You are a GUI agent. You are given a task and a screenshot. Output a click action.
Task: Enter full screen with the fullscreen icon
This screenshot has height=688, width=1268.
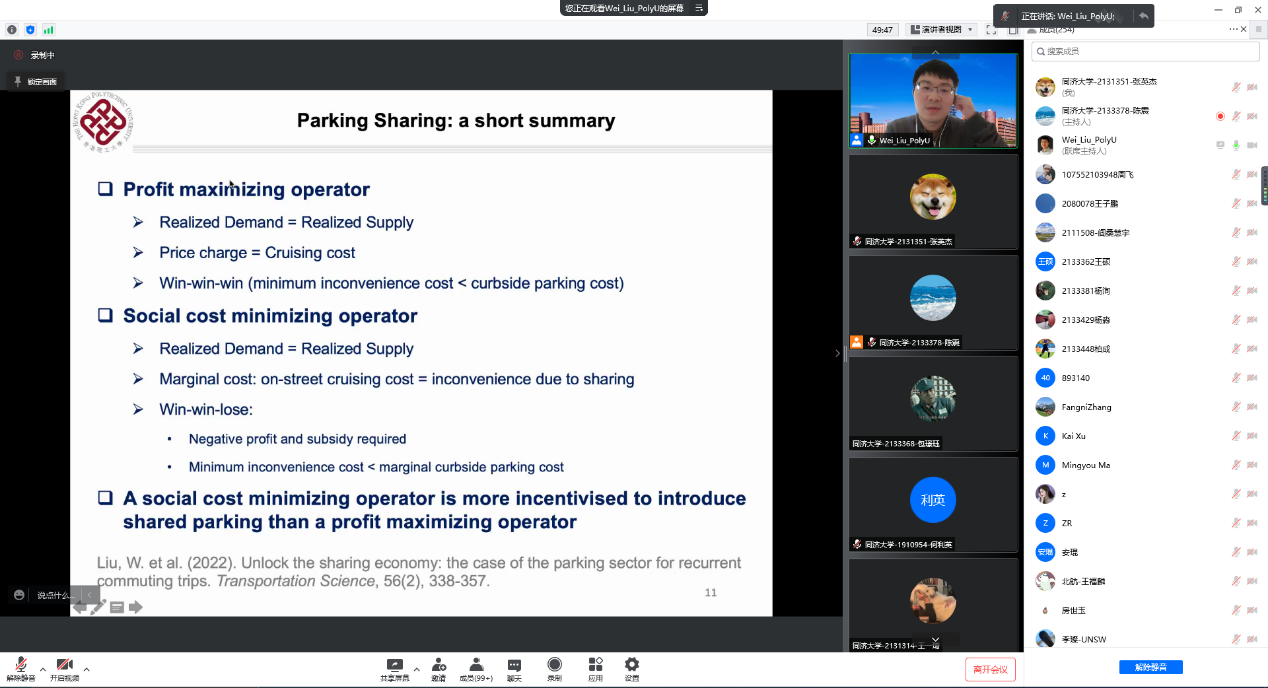(x=991, y=30)
